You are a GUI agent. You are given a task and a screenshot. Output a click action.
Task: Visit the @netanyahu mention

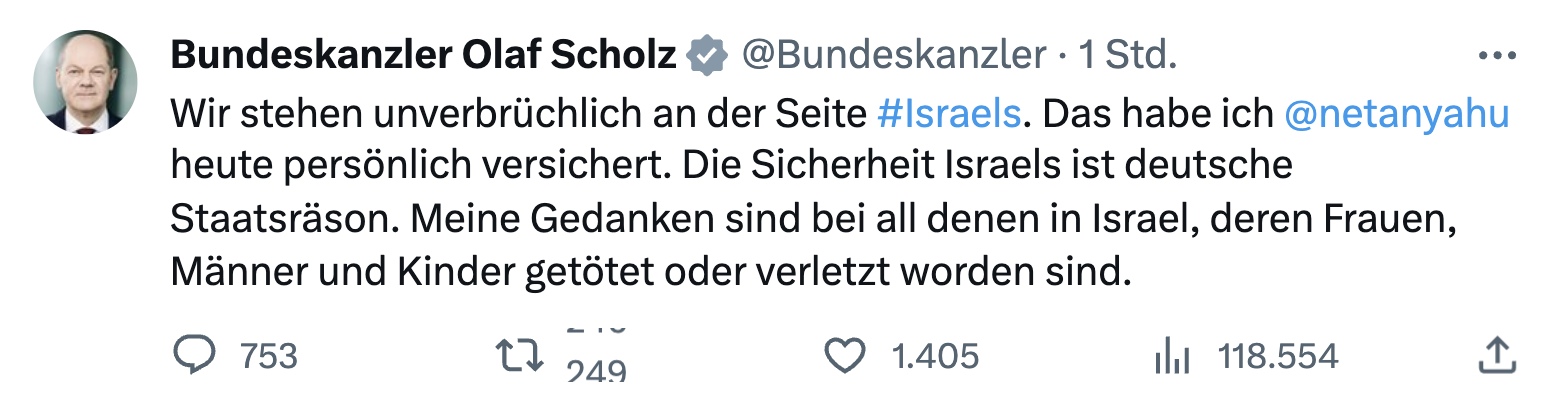1396,114
